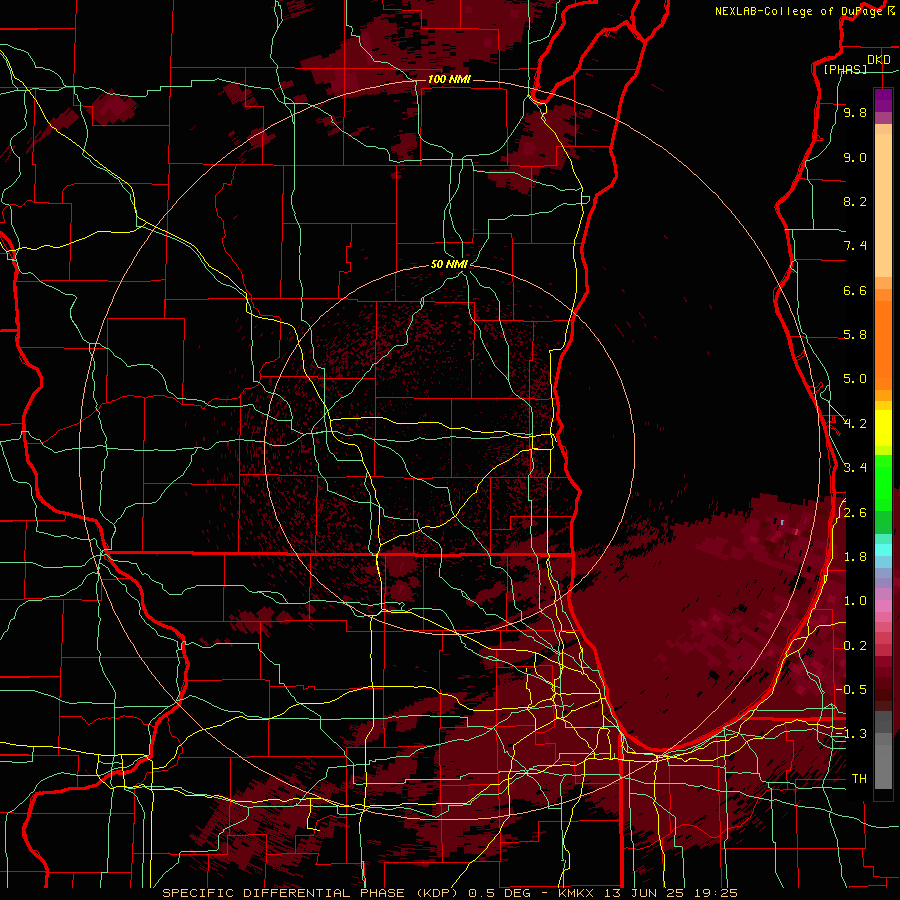This screenshot has width=900, height=900.
Task: Click the 3.4 legend value
Action: pos(855,468)
